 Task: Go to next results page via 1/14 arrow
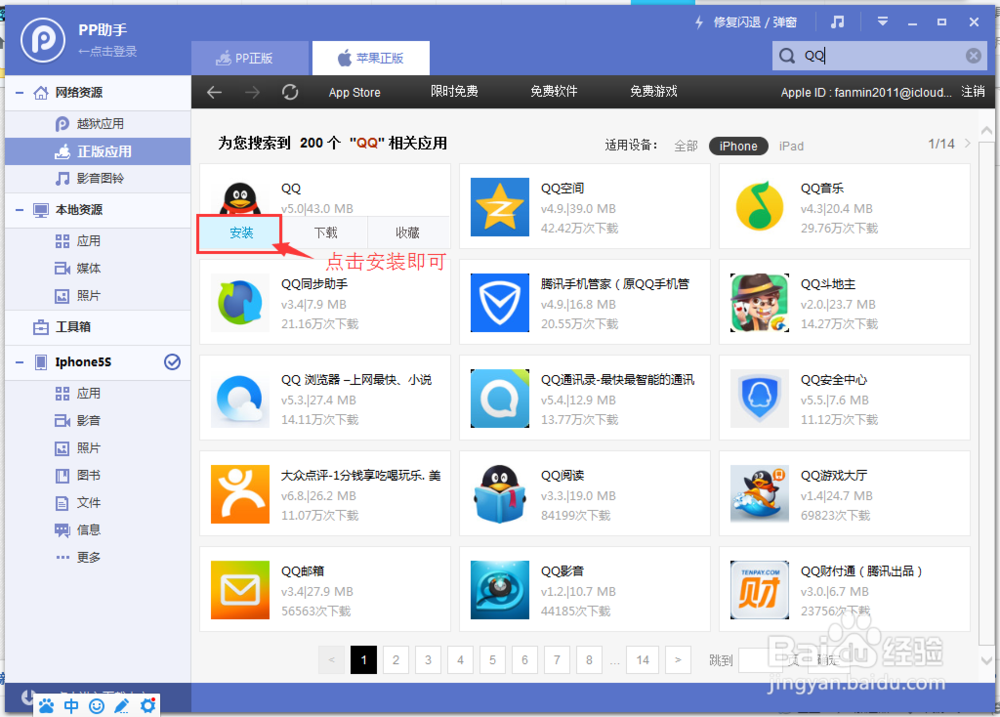click(967, 144)
